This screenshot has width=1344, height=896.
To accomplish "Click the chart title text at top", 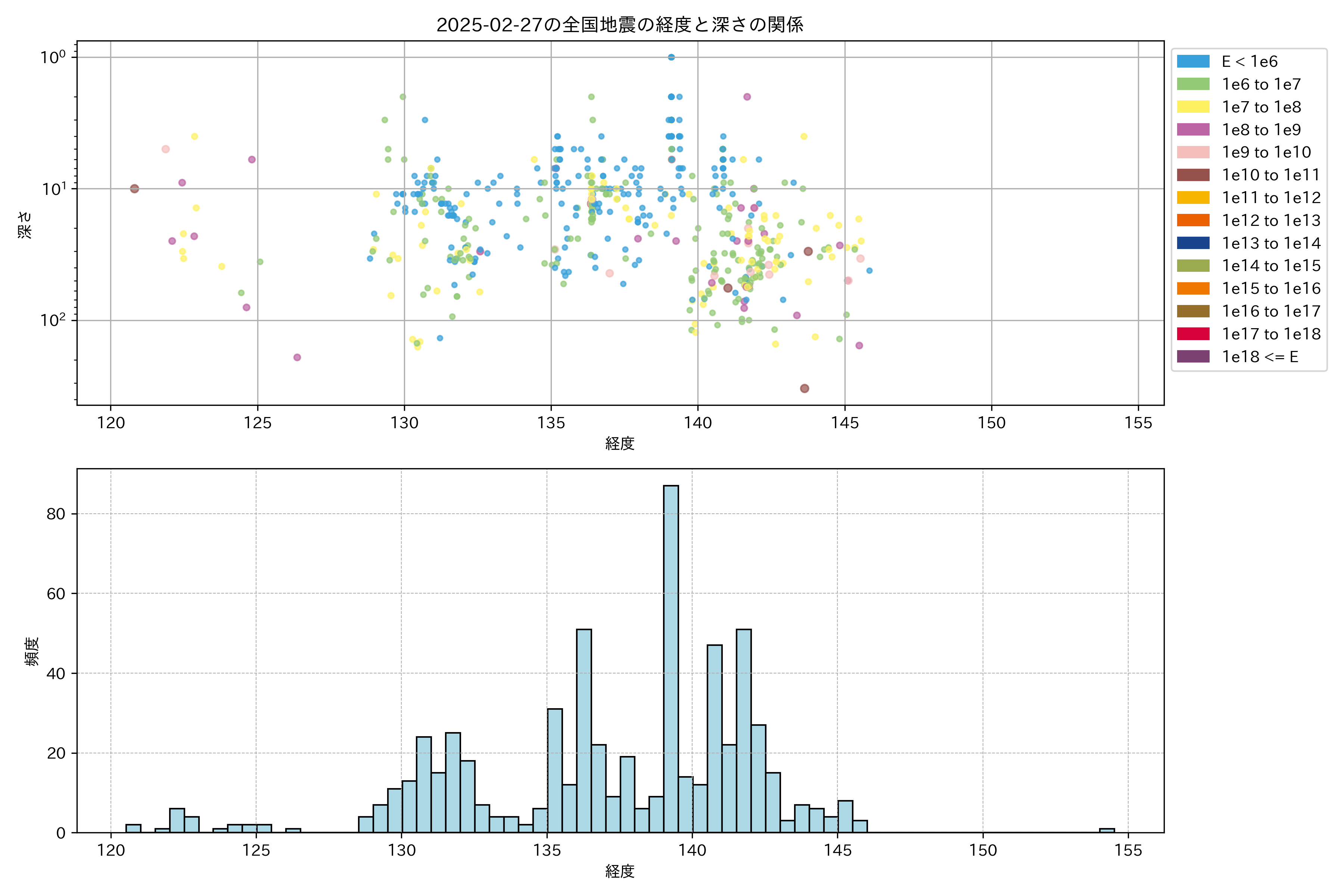I will tap(620, 25).
